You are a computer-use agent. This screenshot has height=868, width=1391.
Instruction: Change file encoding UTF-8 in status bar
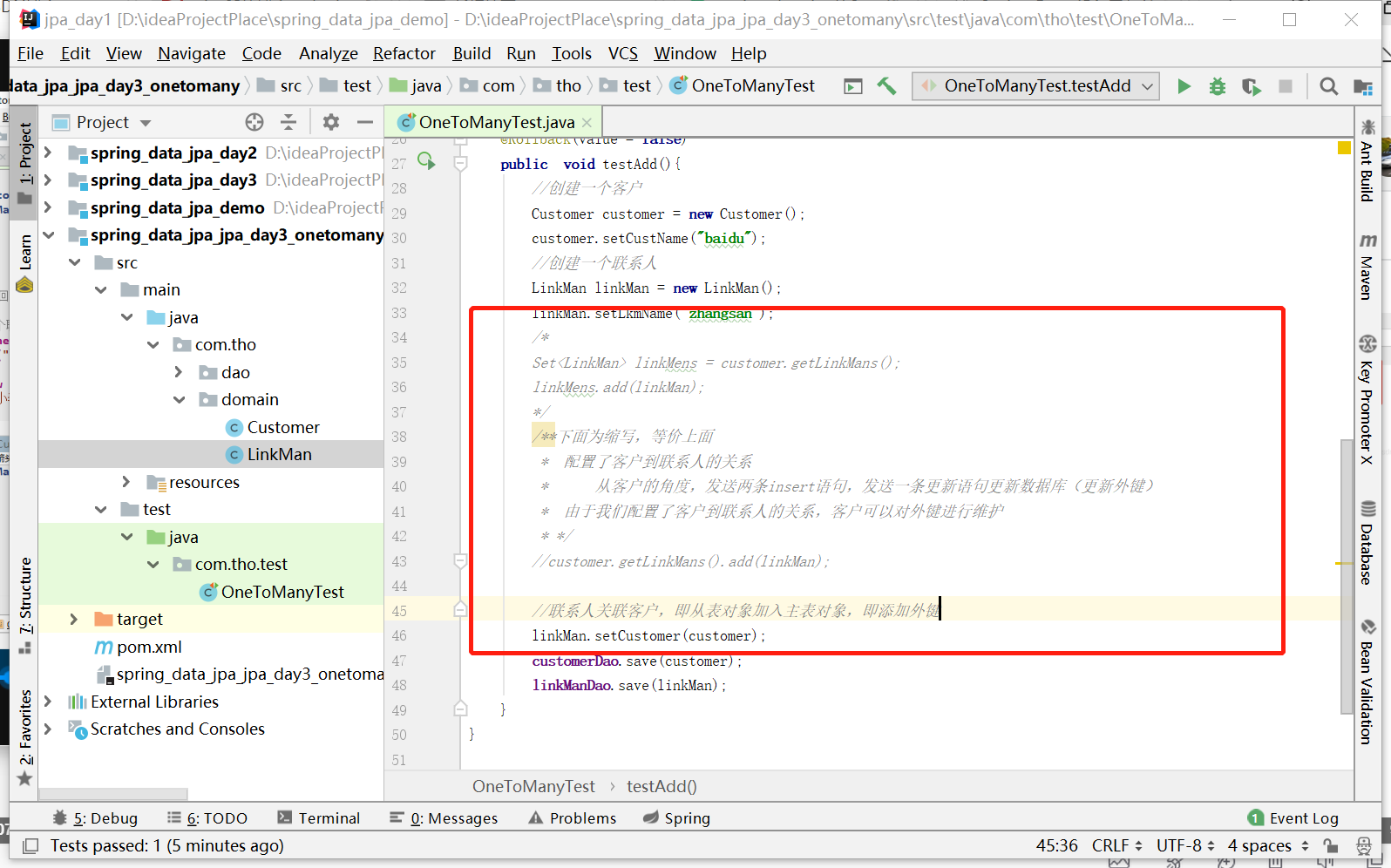click(x=1185, y=846)
